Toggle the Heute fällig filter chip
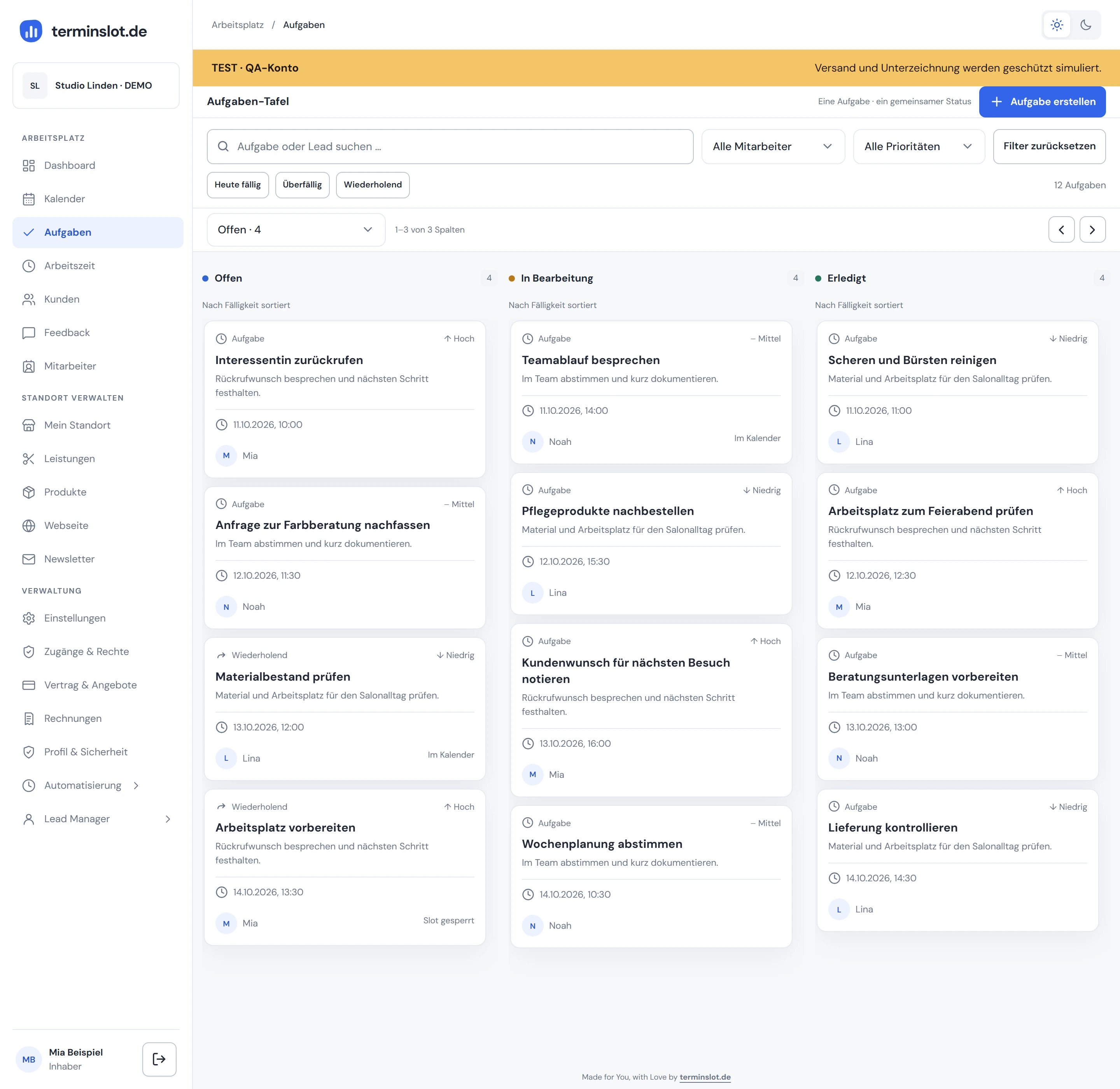1120x1089 pixels. 237,185
